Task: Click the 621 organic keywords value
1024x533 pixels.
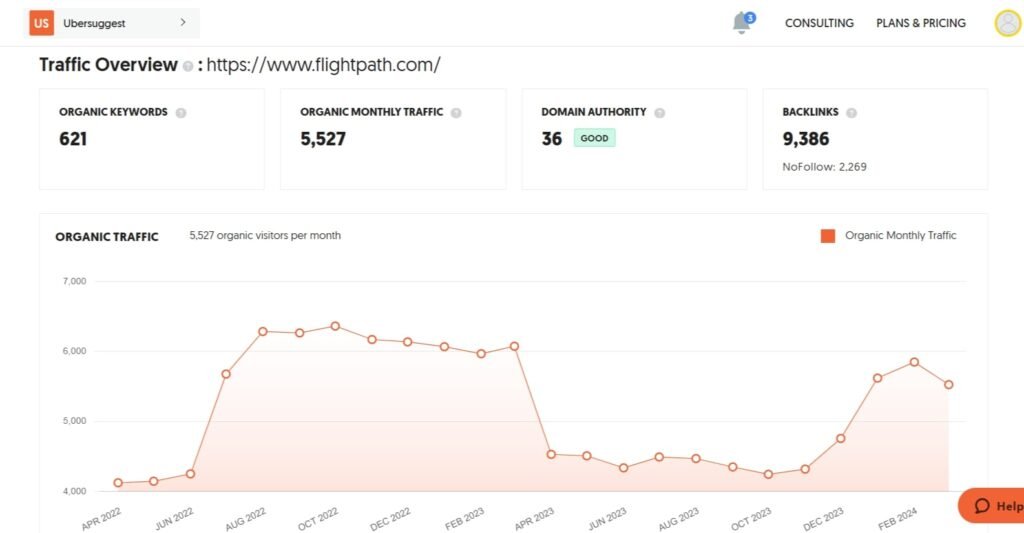Action: 73,138
